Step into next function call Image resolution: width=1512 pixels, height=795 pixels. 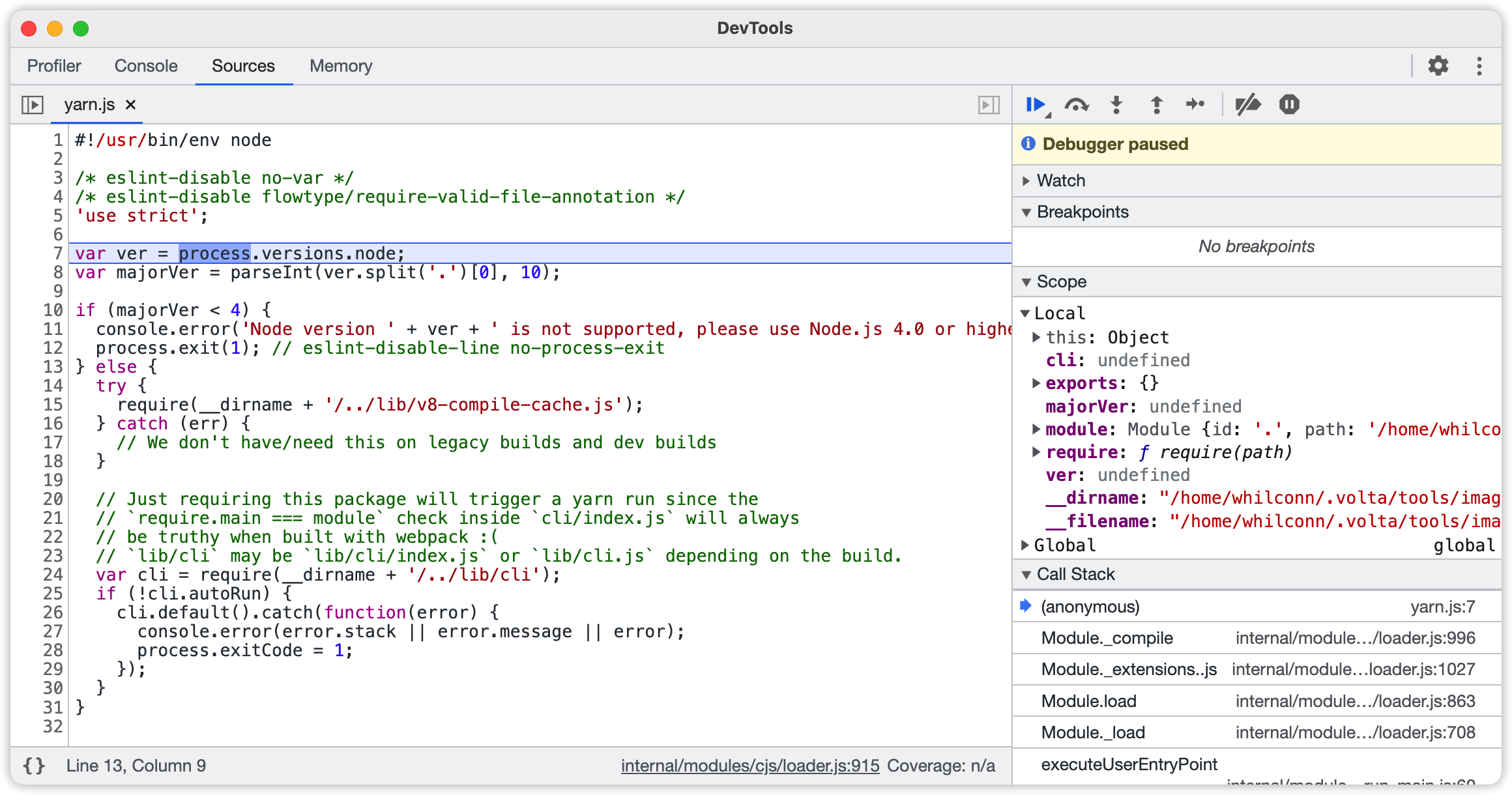[1116, 104]
